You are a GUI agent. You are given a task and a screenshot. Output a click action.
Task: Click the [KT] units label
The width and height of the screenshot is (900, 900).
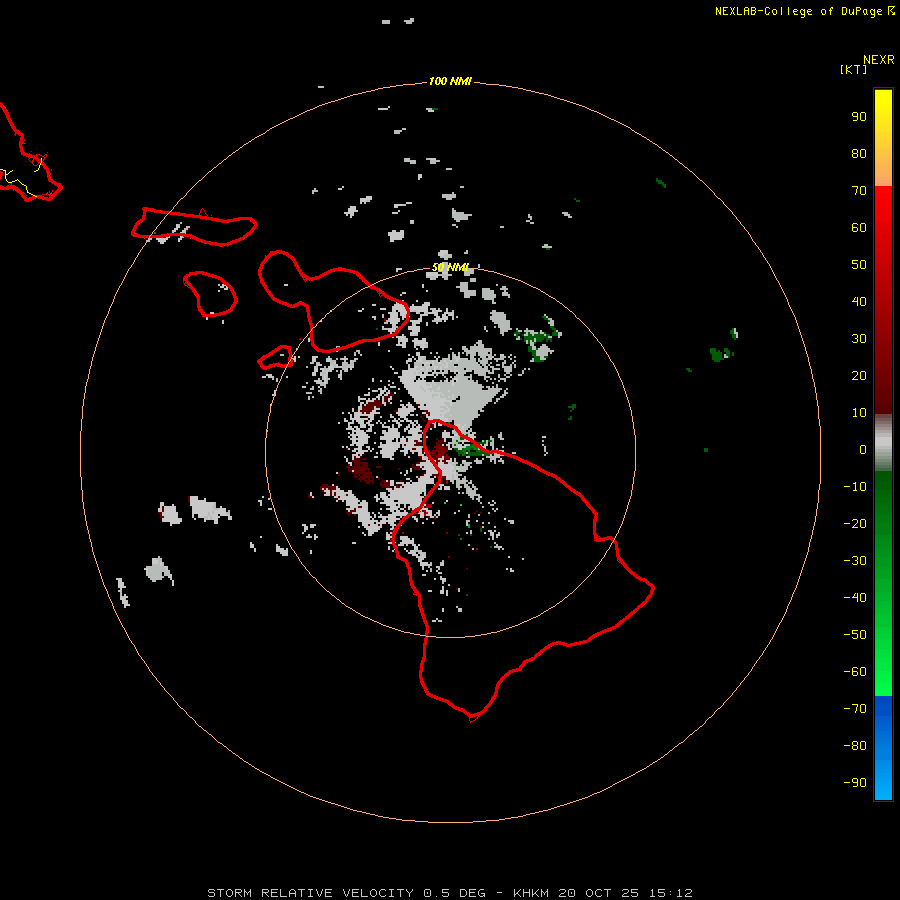click(853, 69)
